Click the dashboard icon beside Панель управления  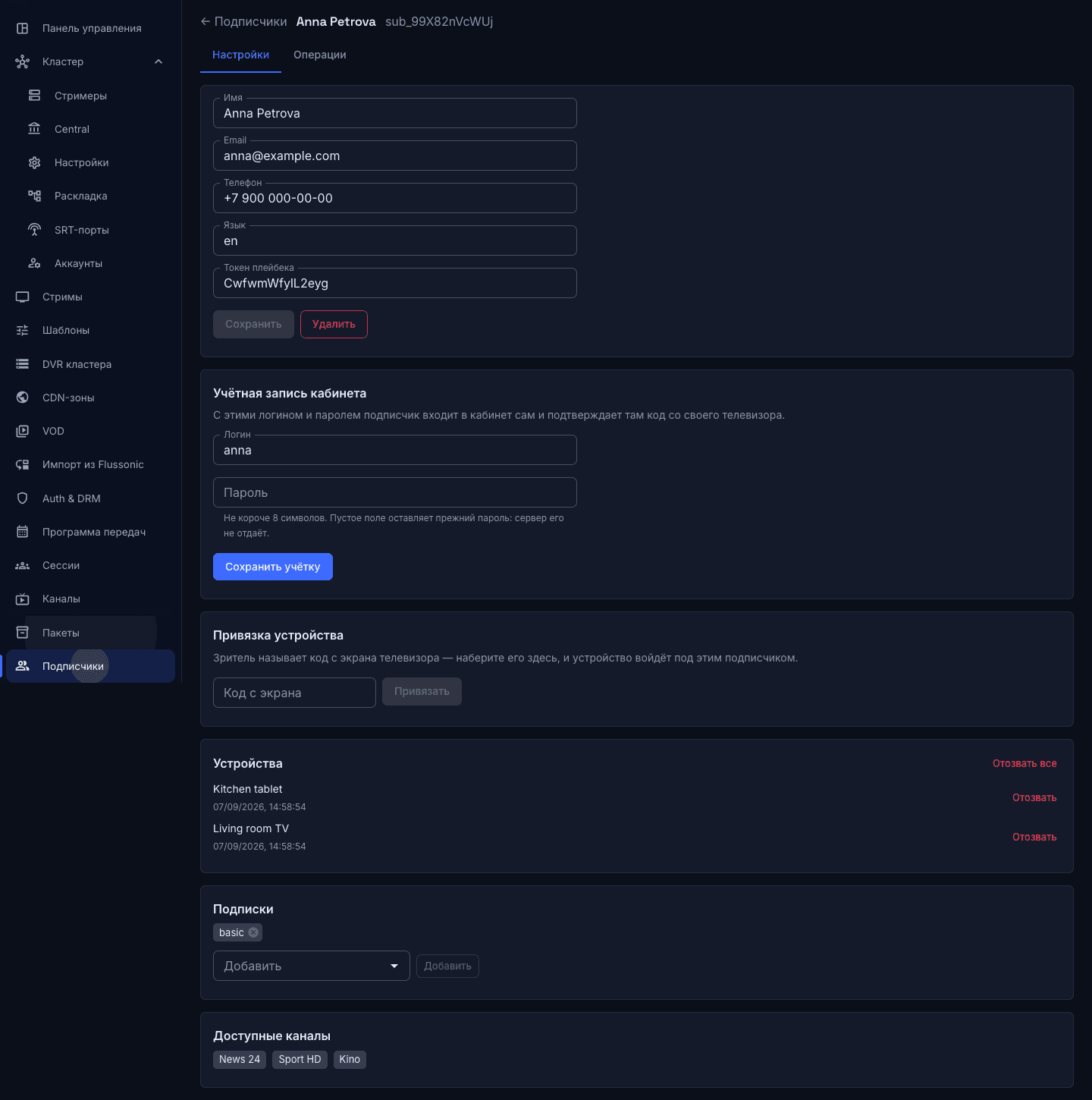coord(23,28)
